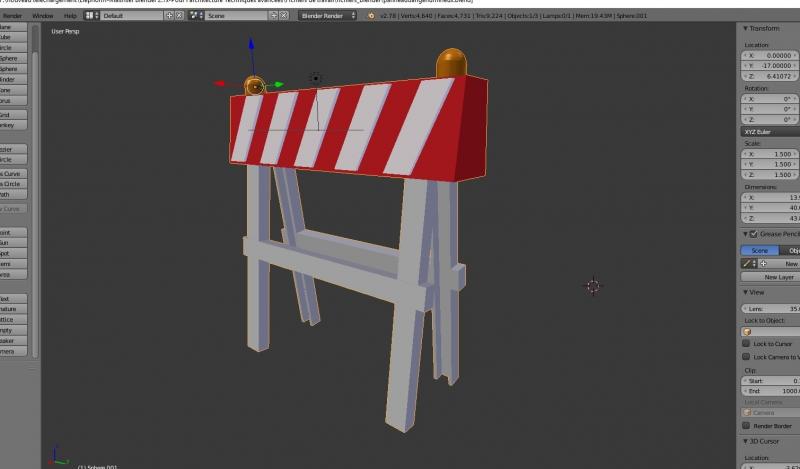800x469 pixels.
Task: Click the blue Z-axis manipulator arrow
Action: pos(252,45)
